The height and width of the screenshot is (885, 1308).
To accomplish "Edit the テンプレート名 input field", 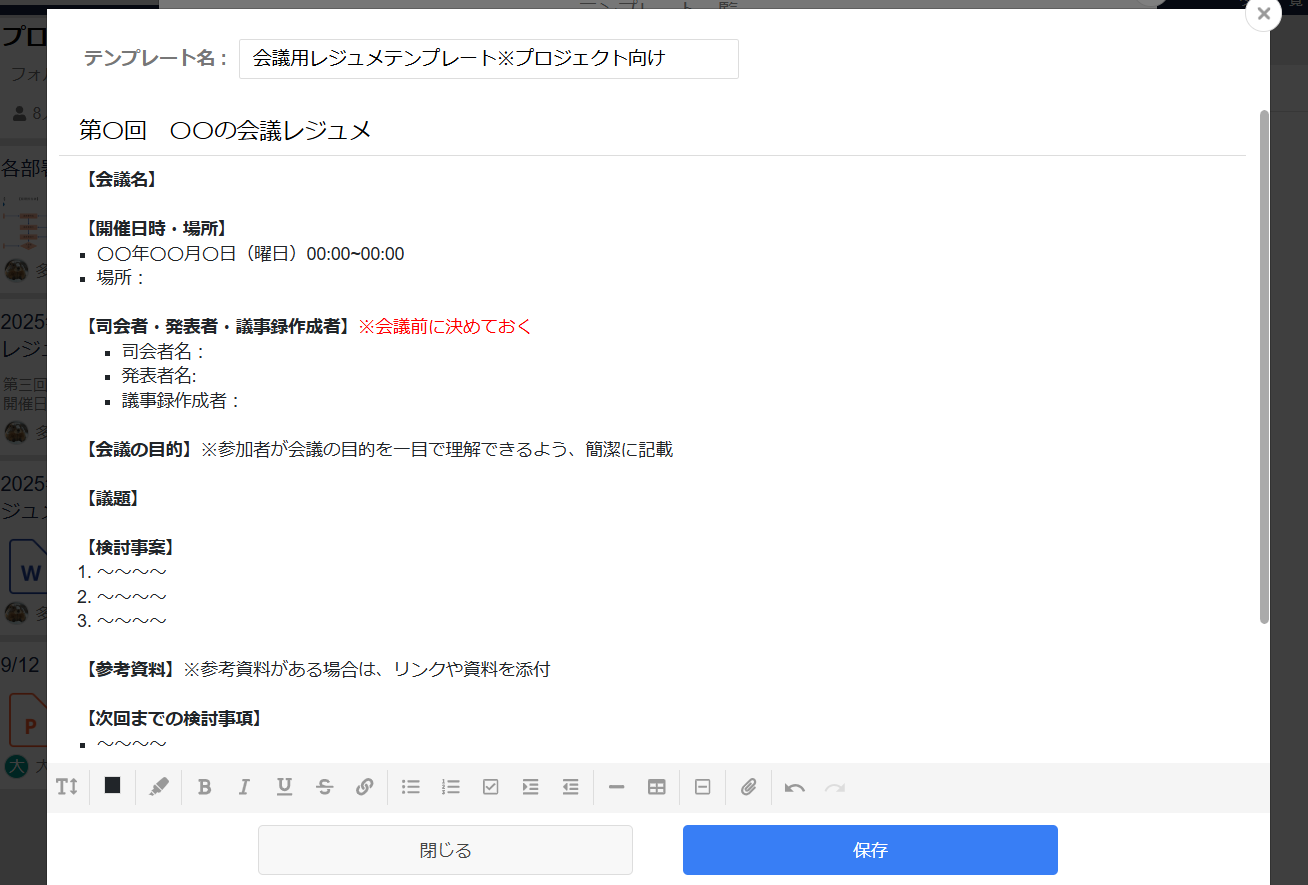I will (x=488, y=58).
